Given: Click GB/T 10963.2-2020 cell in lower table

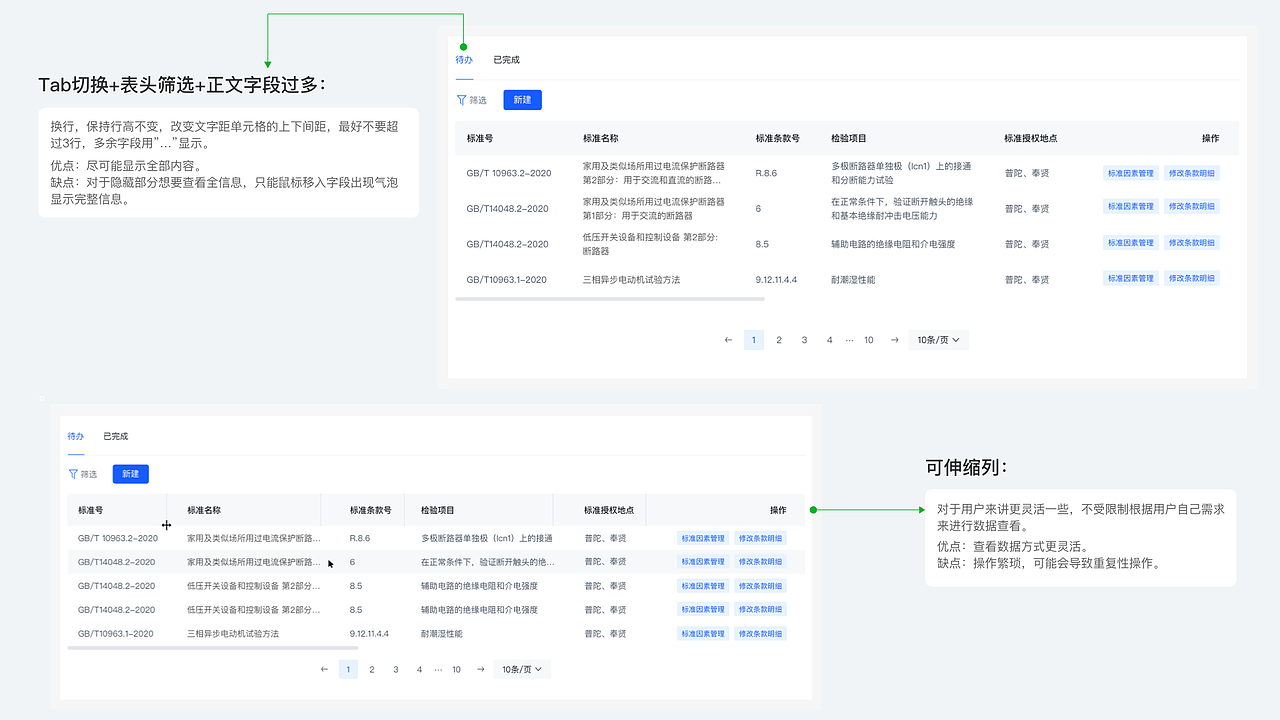Looking at the screenshot, I should click(x=118, y=538).
